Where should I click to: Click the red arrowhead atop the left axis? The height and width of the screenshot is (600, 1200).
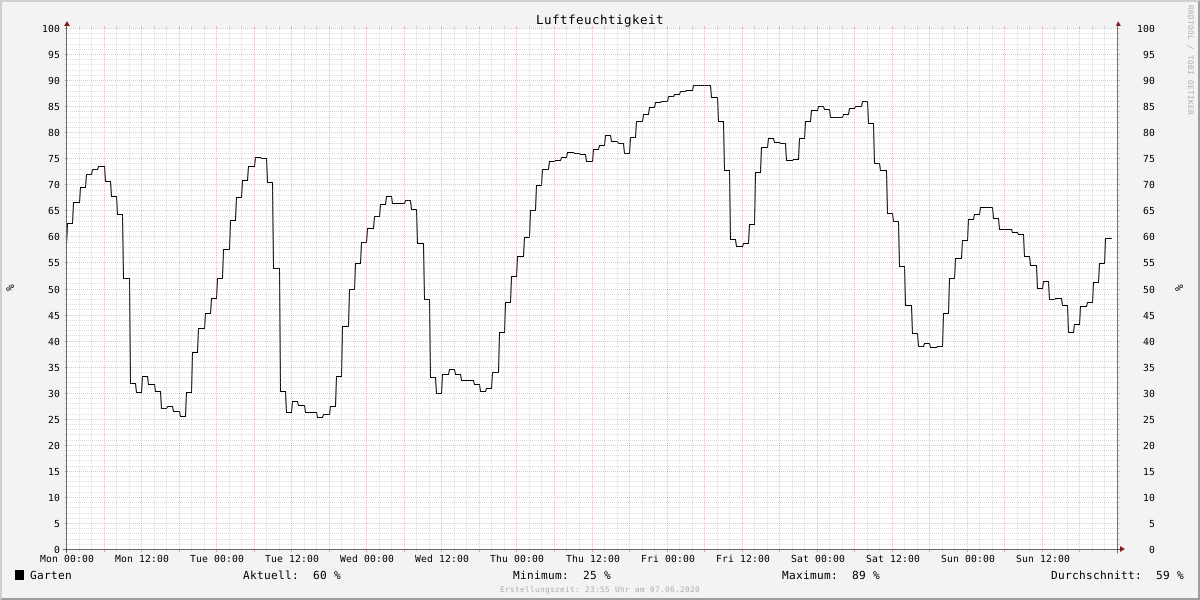[x=67, y=23]
